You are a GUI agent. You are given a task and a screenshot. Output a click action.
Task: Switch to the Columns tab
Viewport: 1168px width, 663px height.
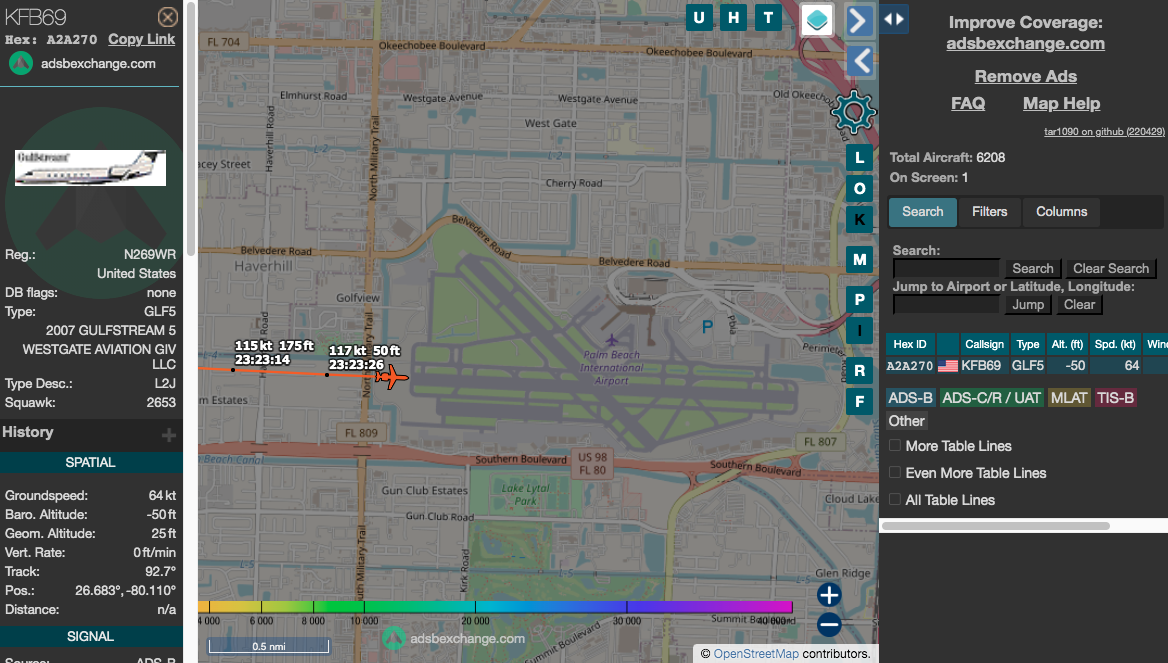tap(1061, 212)
